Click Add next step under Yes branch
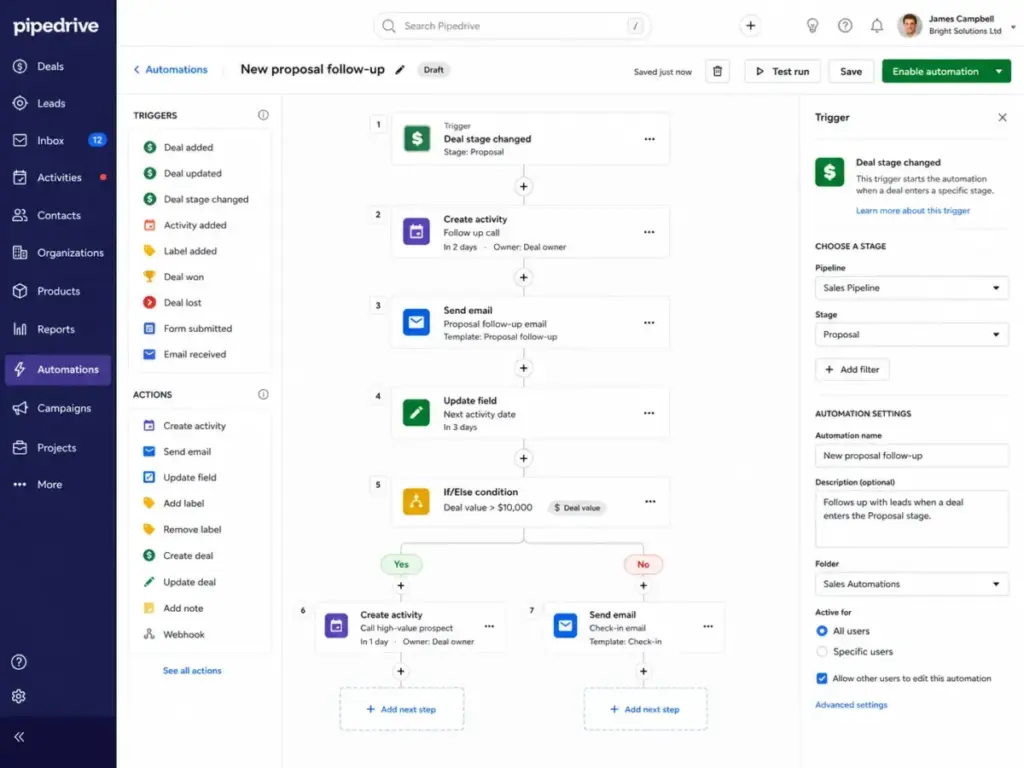The height and width of the screenshot is (768, 1024). click(x=402, y=709)
